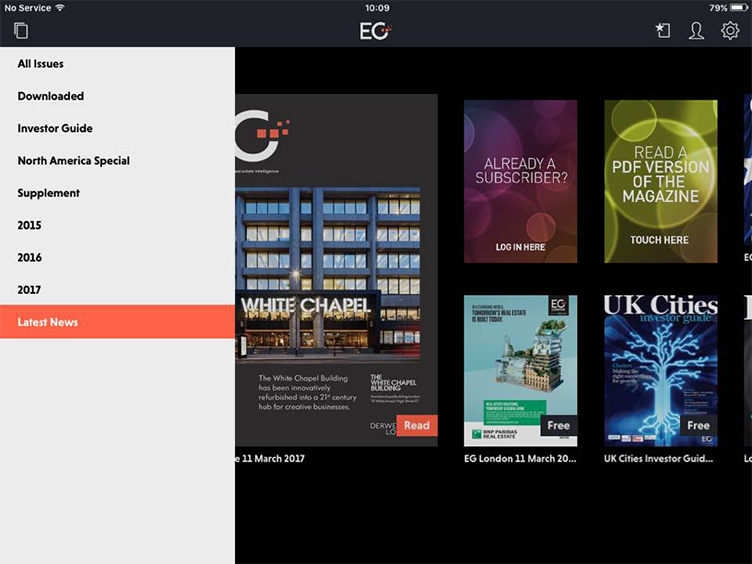This screenshot has height=564, width=752.
Task: Choose North America Special category
Action: (118, 161)
